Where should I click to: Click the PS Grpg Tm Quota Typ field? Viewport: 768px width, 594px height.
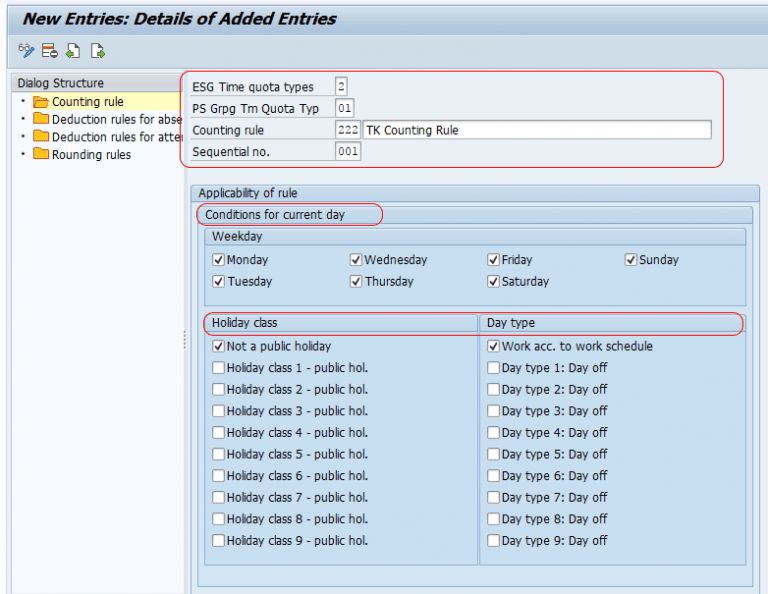pos(344,108)
